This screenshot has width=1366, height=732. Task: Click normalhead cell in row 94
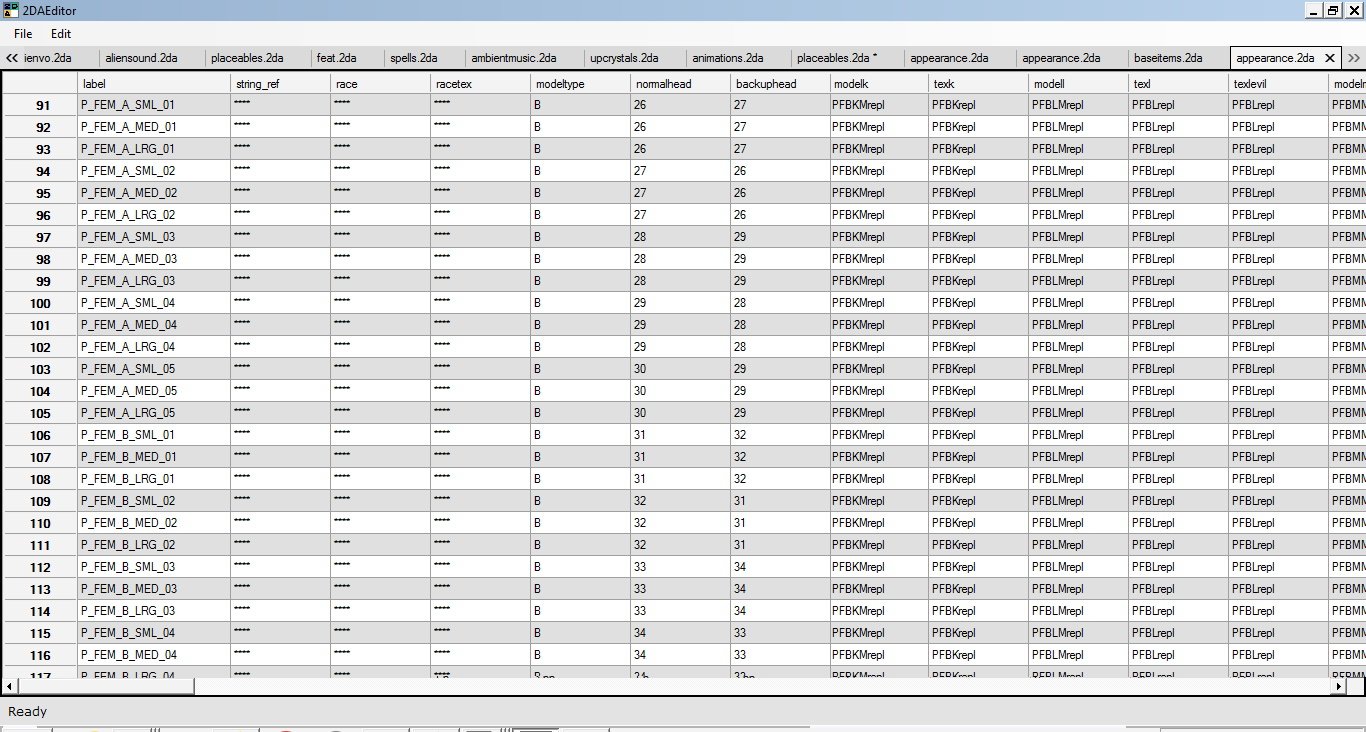(x=681, y=171)
